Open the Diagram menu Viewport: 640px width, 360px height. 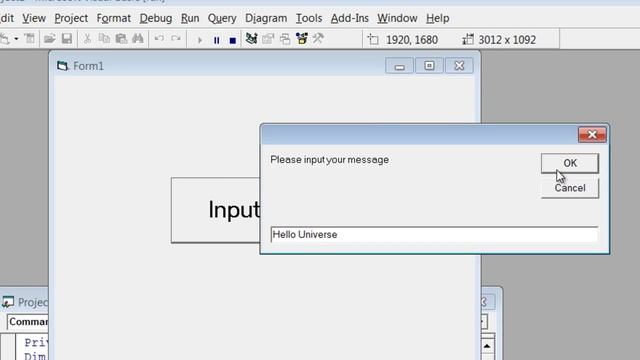coord(266,18)
